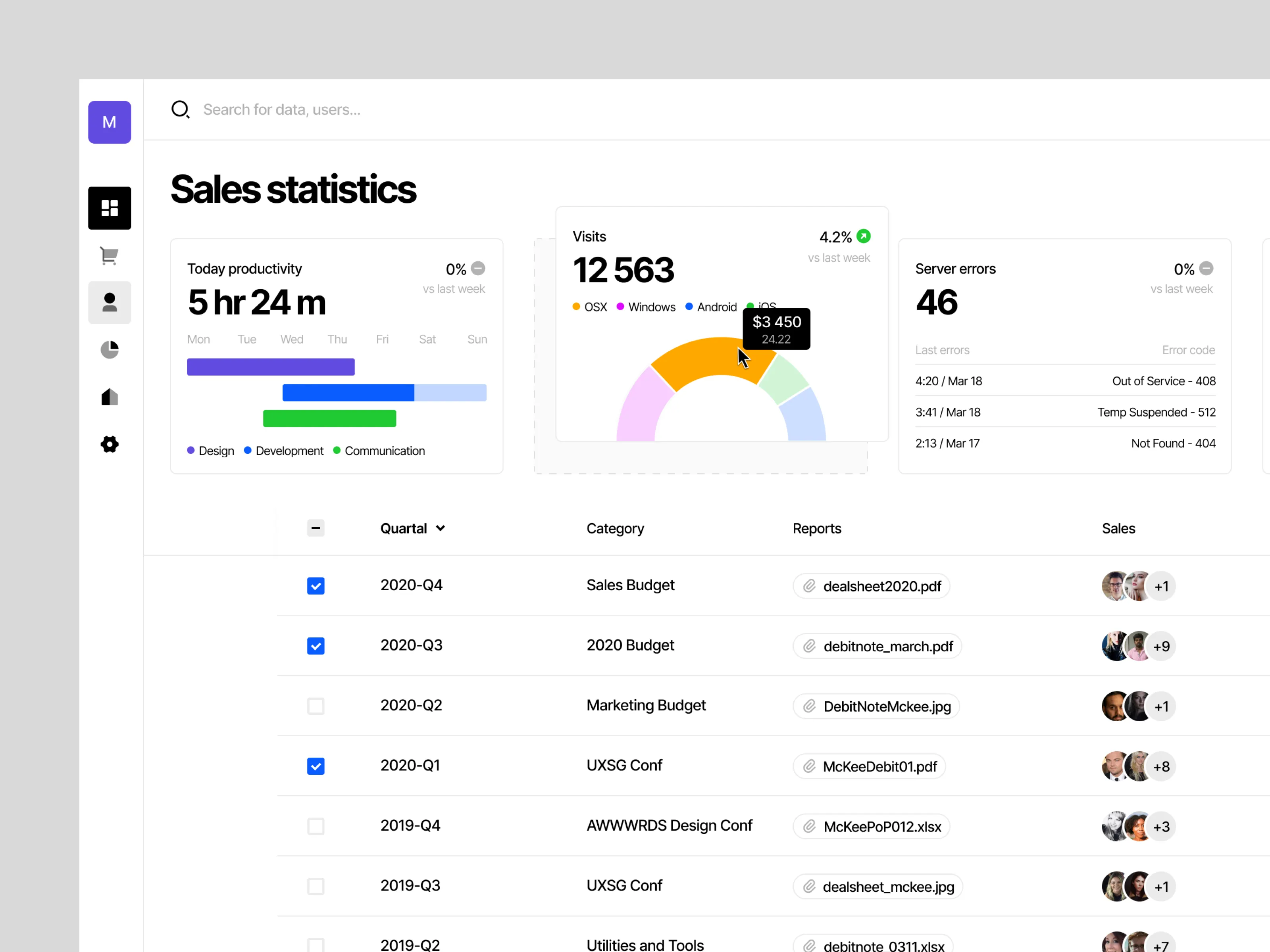
Task: Click the purple M workspace logo
Action: [109, 122]
